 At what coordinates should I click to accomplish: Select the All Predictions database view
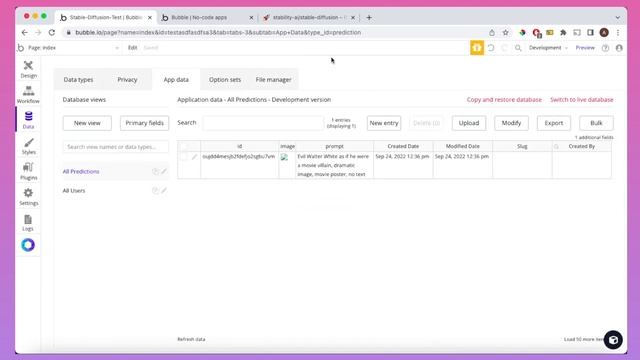81,171
